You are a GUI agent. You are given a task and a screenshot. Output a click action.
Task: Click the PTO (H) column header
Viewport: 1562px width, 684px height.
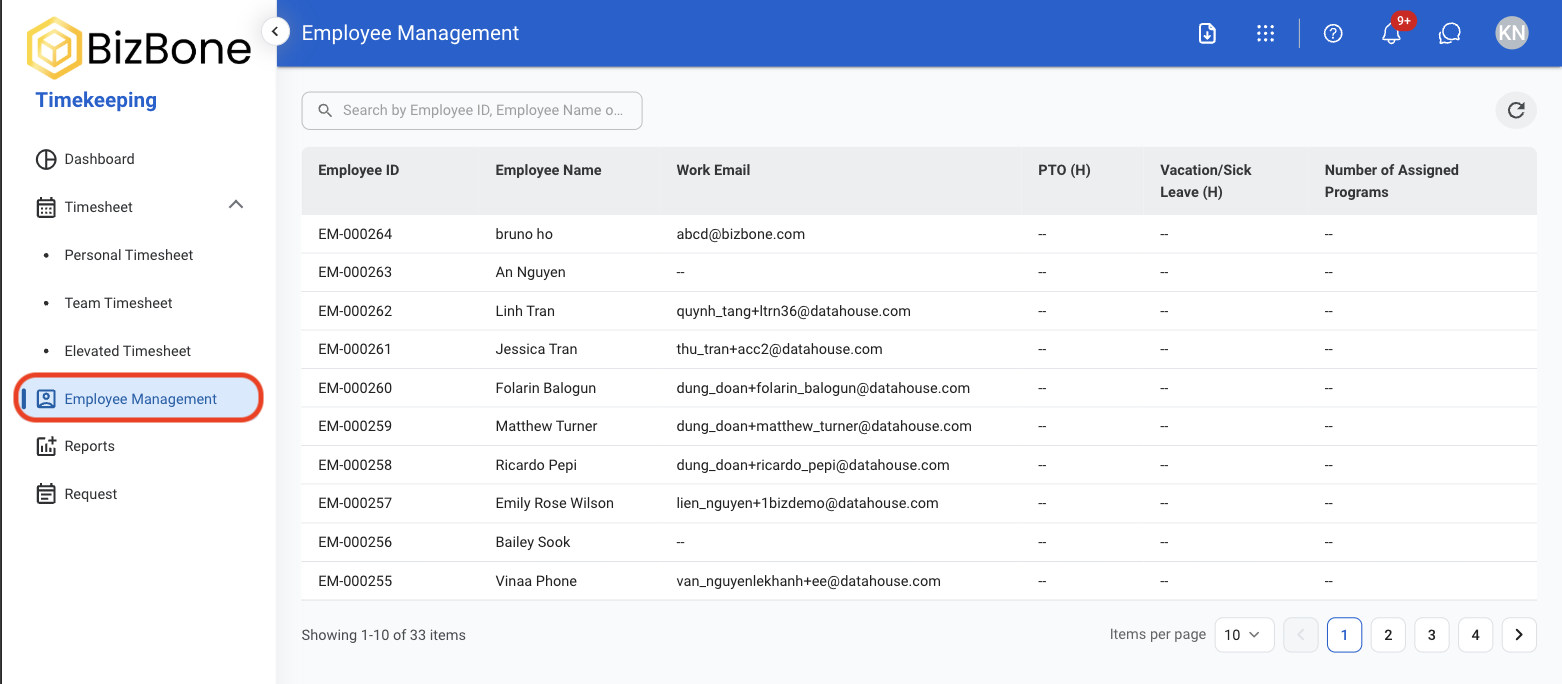(1064, 170)
